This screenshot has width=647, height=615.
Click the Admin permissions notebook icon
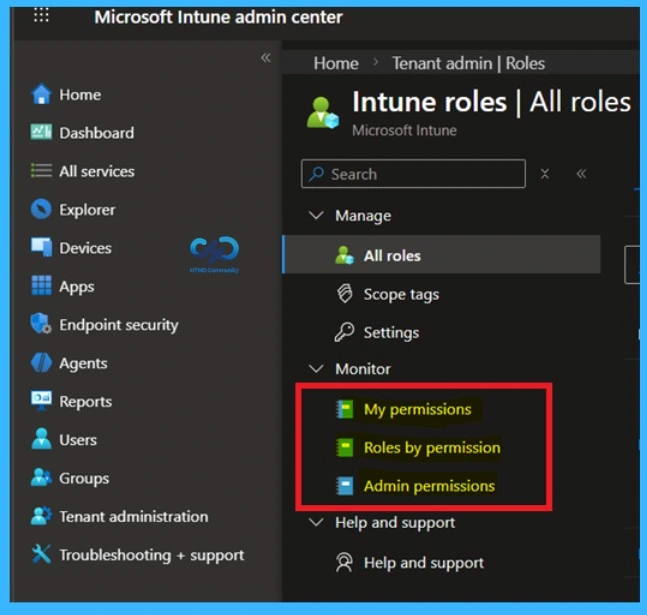(x=344, y=486)
